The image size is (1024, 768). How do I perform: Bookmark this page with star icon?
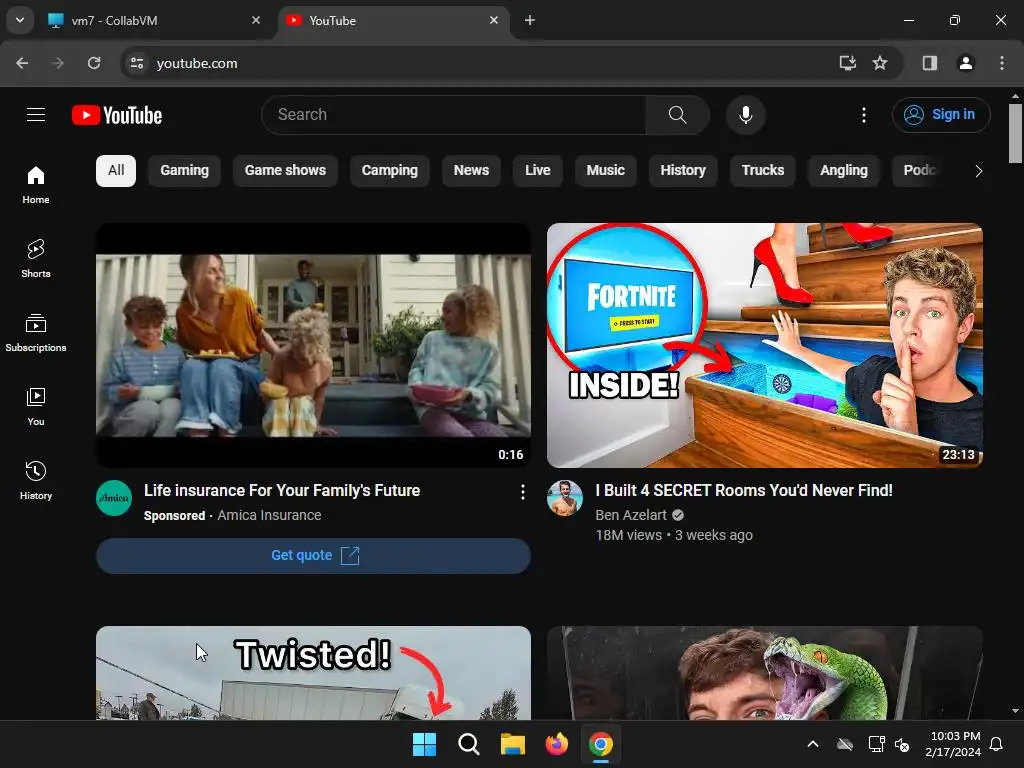pos(880,63)
